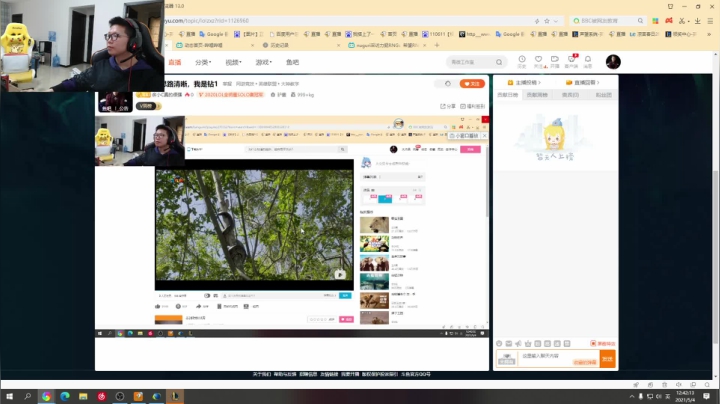Click the orange 发送 send button
720x404 pixels.
(x=607, y=359)
